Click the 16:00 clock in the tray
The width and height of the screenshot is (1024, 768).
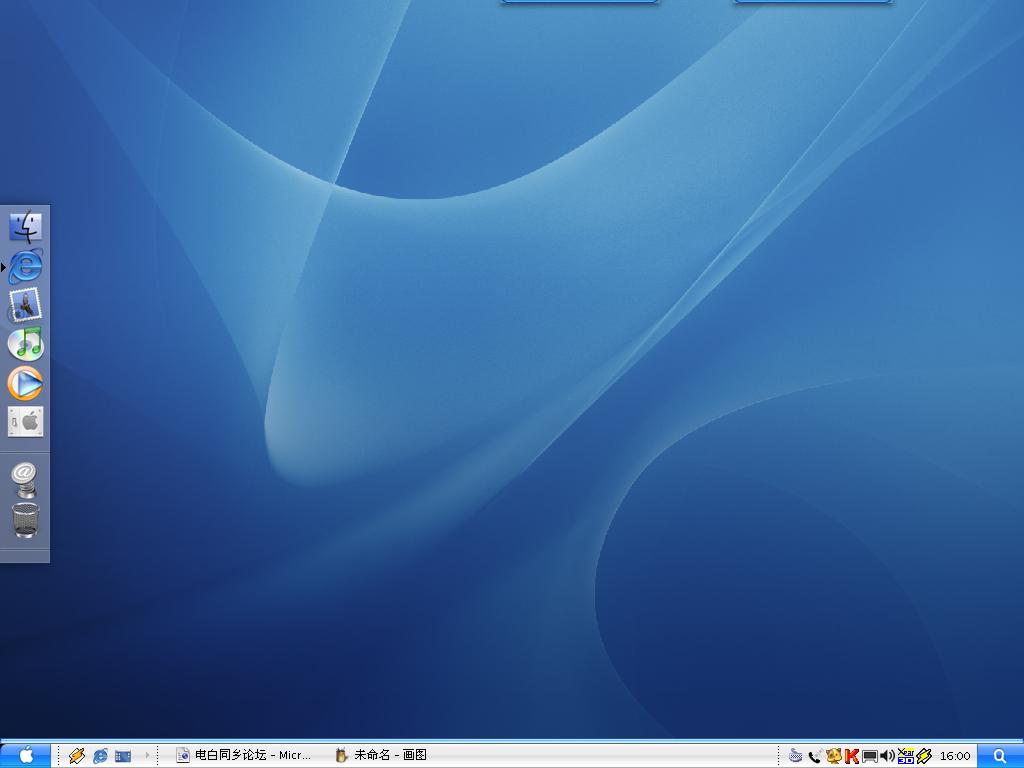coord(955,756)
